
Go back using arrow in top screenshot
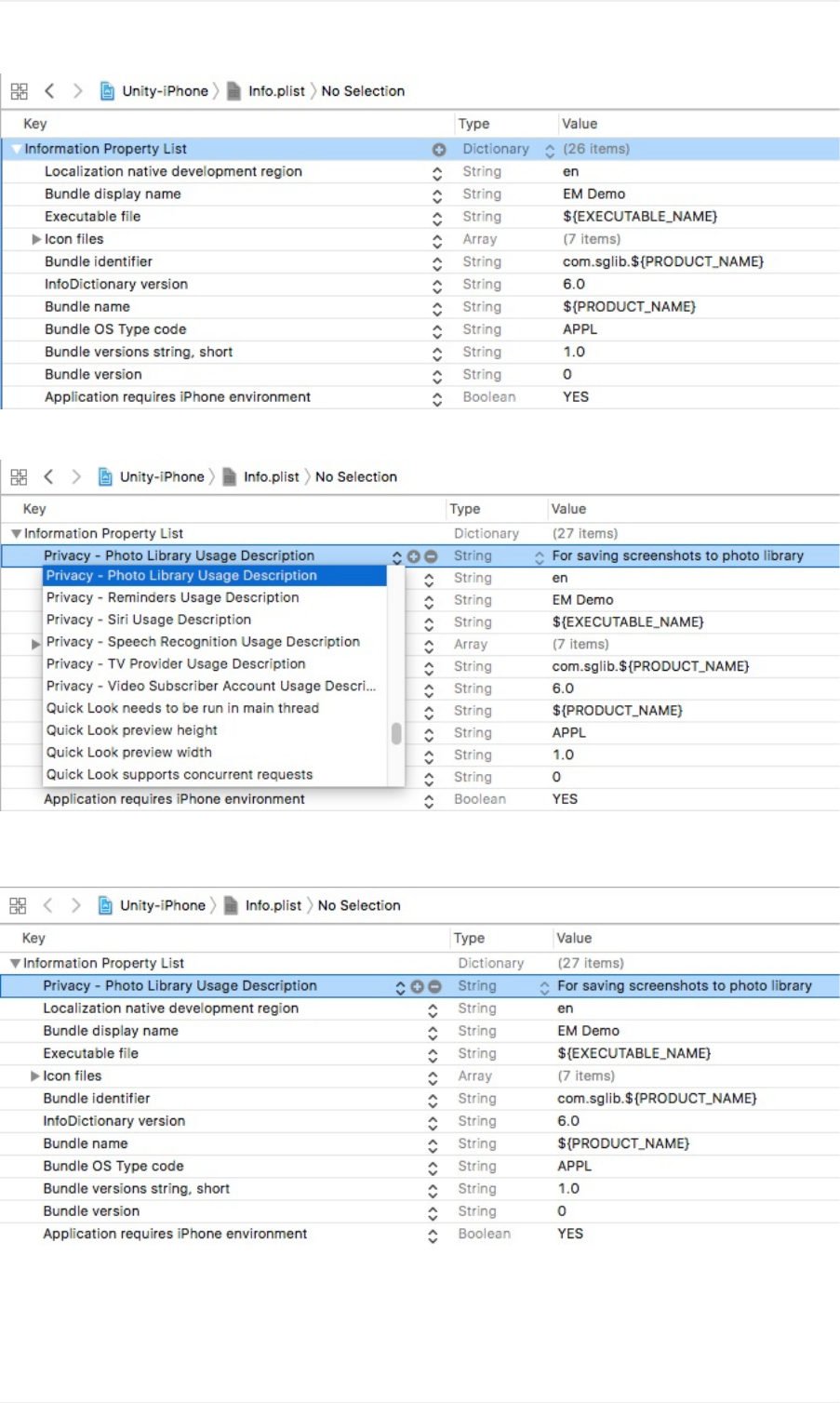[x=49, y=90]
